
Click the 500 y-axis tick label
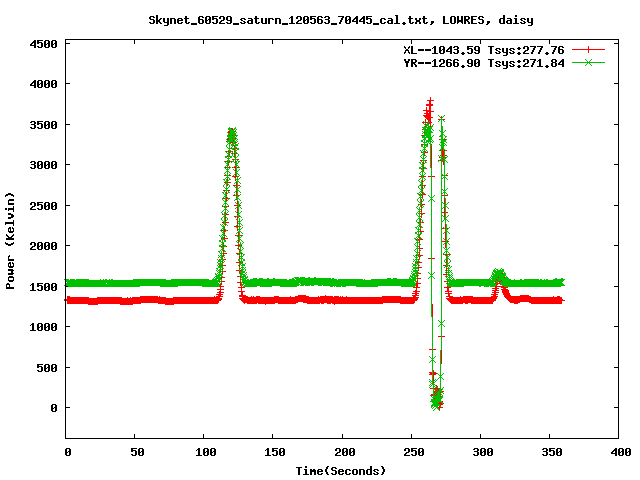click(x=47, y=368)
